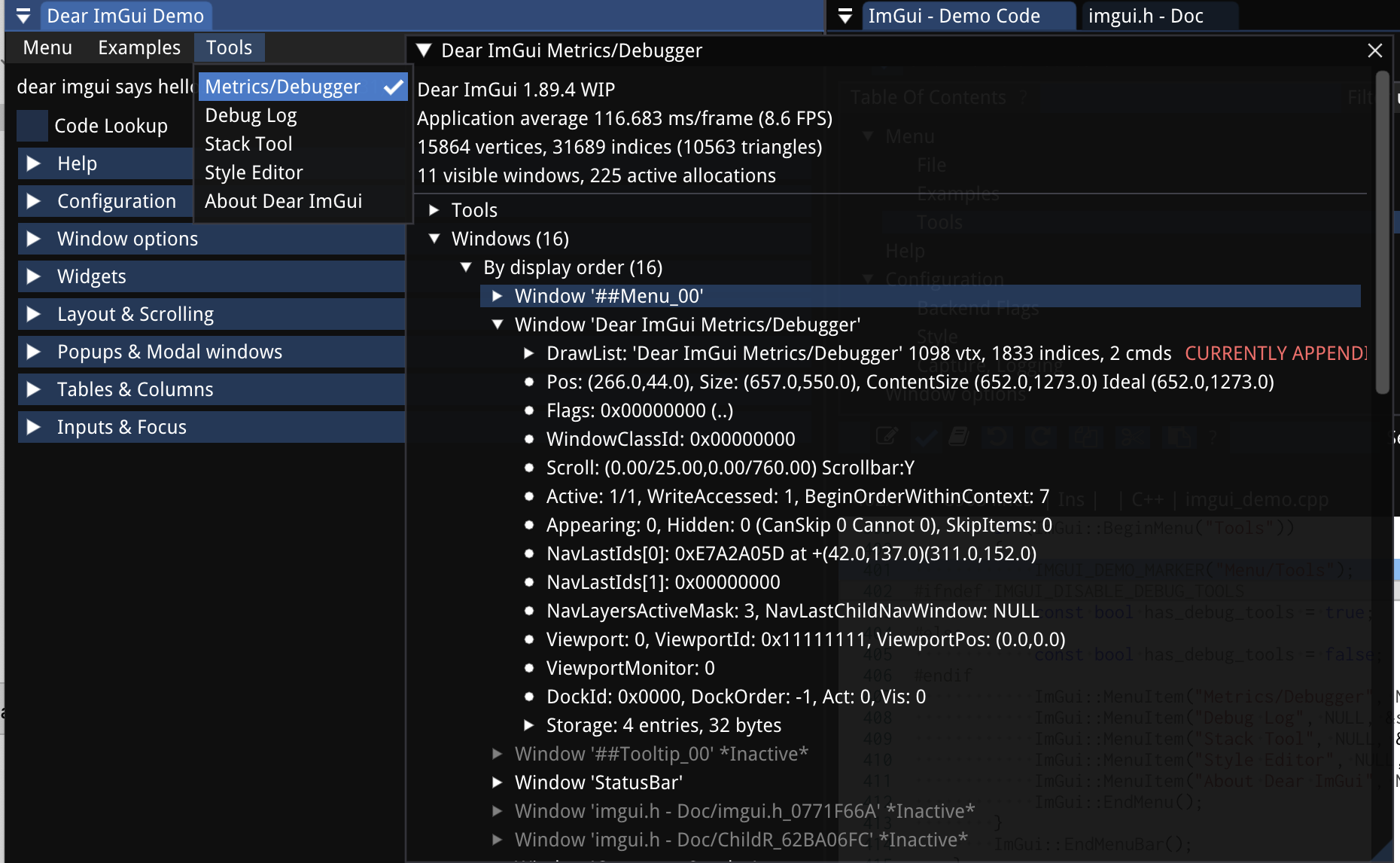Expand the Window options section
Viewport: 1400px width, 863px height.
click(212, 239)
